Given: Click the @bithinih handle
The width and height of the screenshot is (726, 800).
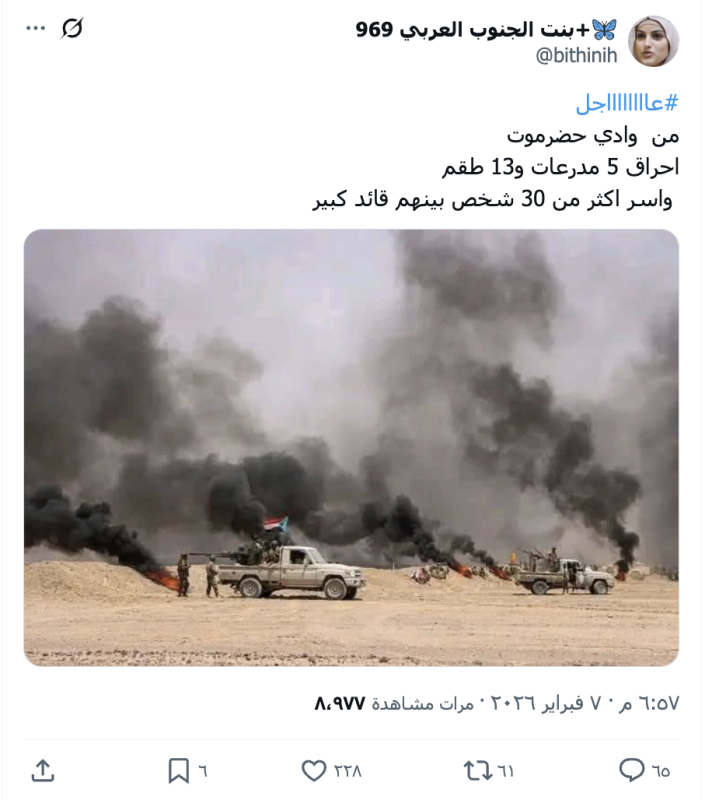Looking at the screenshot, I should [x=576, y=55].
